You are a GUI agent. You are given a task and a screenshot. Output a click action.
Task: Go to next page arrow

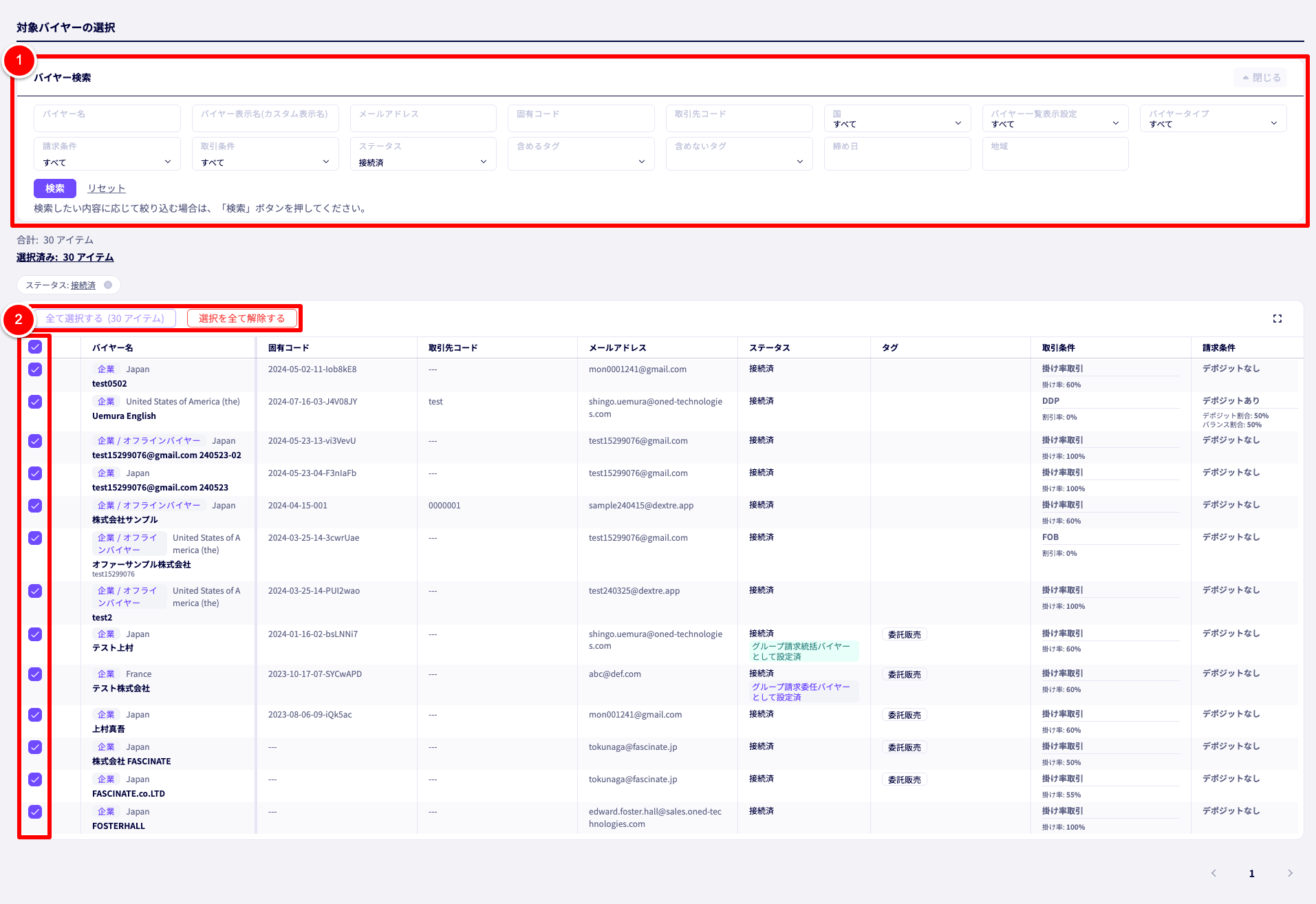point(1290,873)
